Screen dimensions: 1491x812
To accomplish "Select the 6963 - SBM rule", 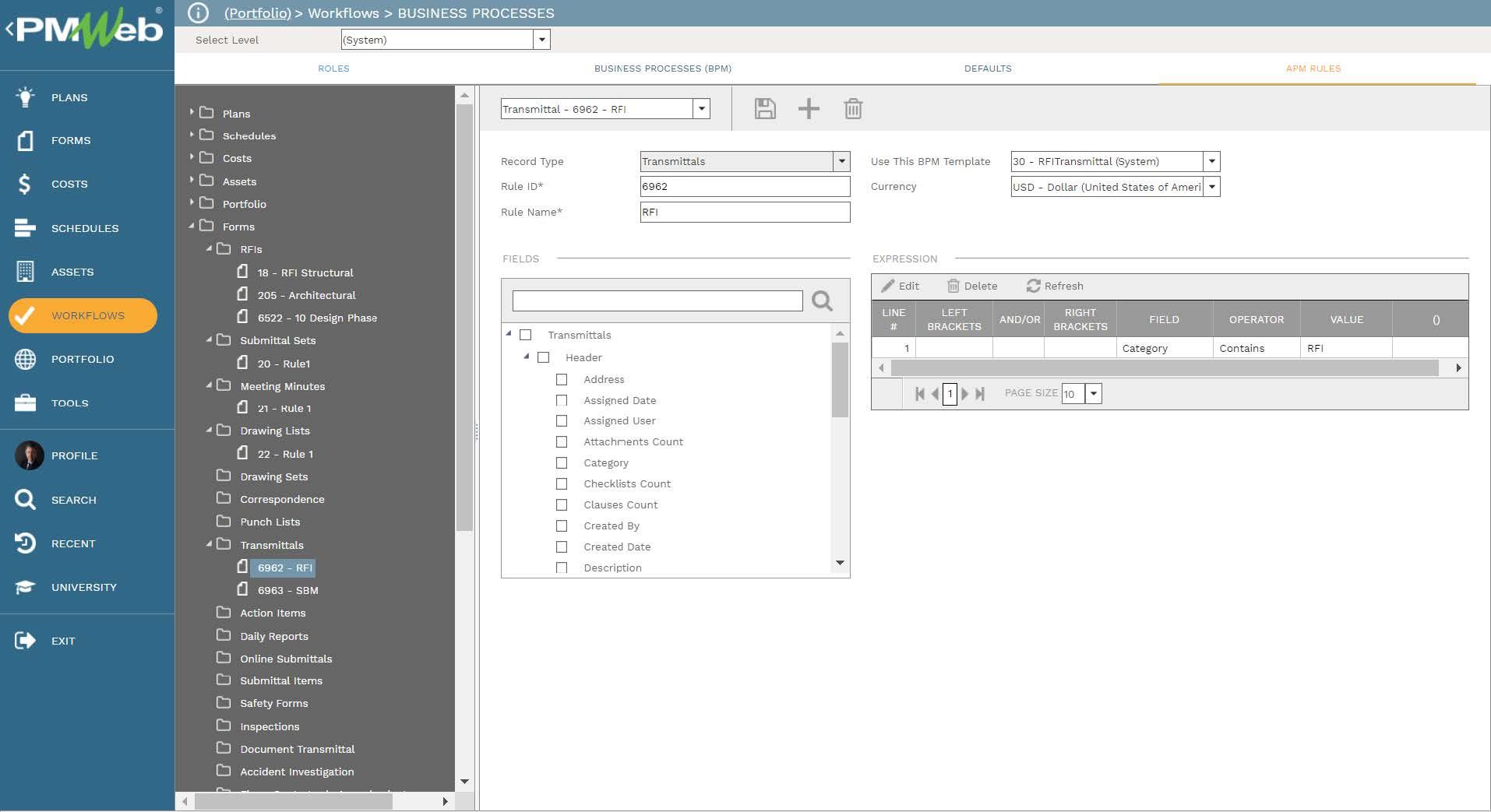I will 287,590.
